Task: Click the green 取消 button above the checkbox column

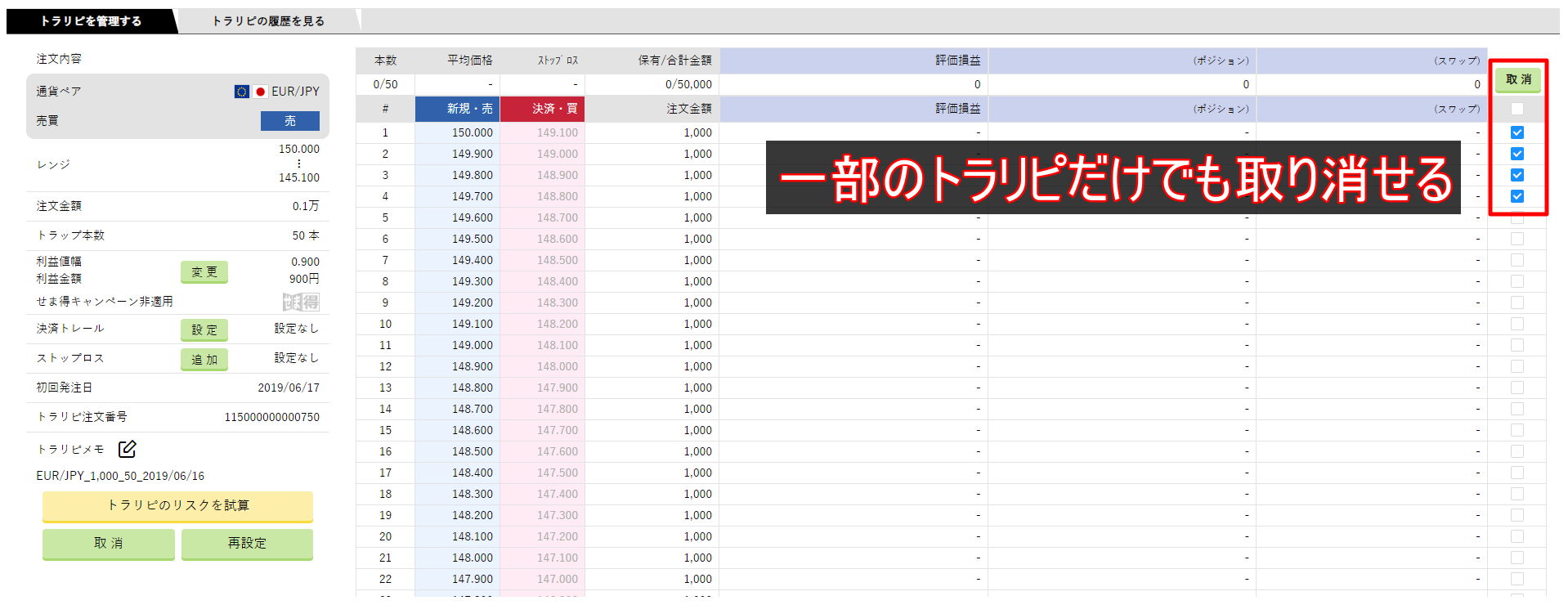Action: pos(1518,79)
